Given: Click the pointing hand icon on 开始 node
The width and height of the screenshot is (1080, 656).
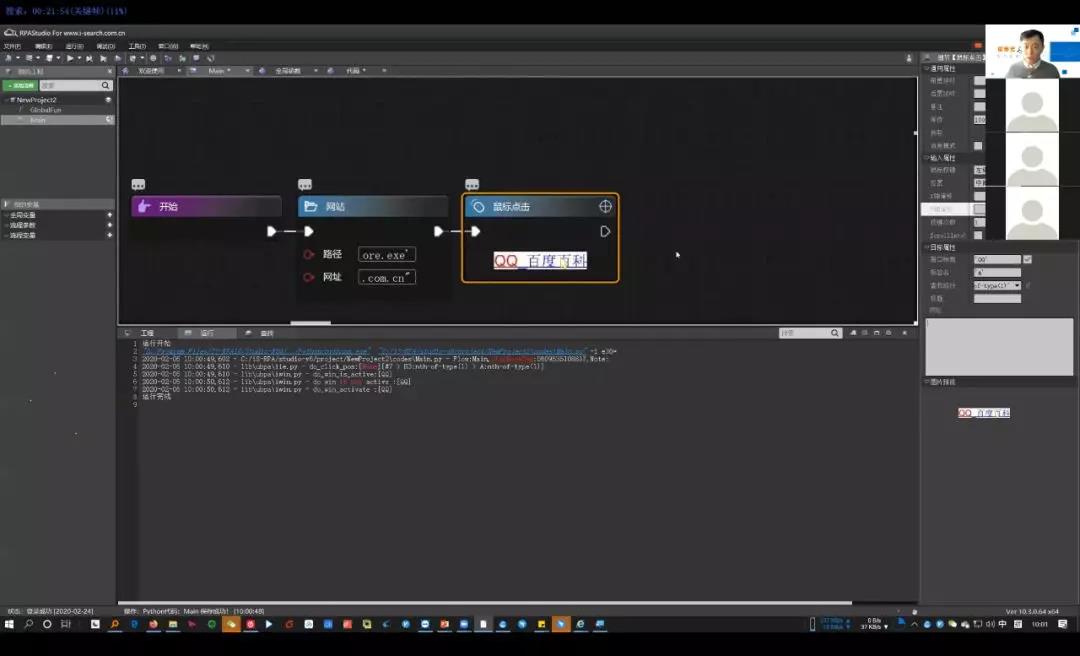Looking at the screenshot, I should [x=143, y=206].
